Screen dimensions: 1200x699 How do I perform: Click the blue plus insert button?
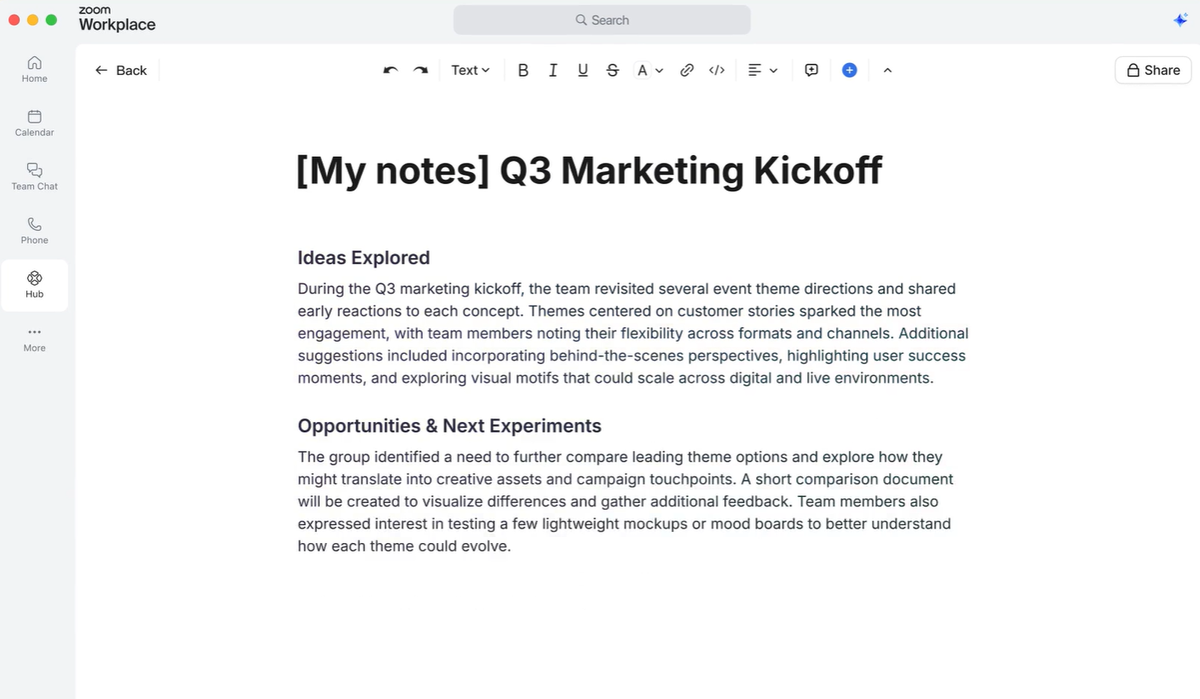pyautogui.click(x=849, y=70)
